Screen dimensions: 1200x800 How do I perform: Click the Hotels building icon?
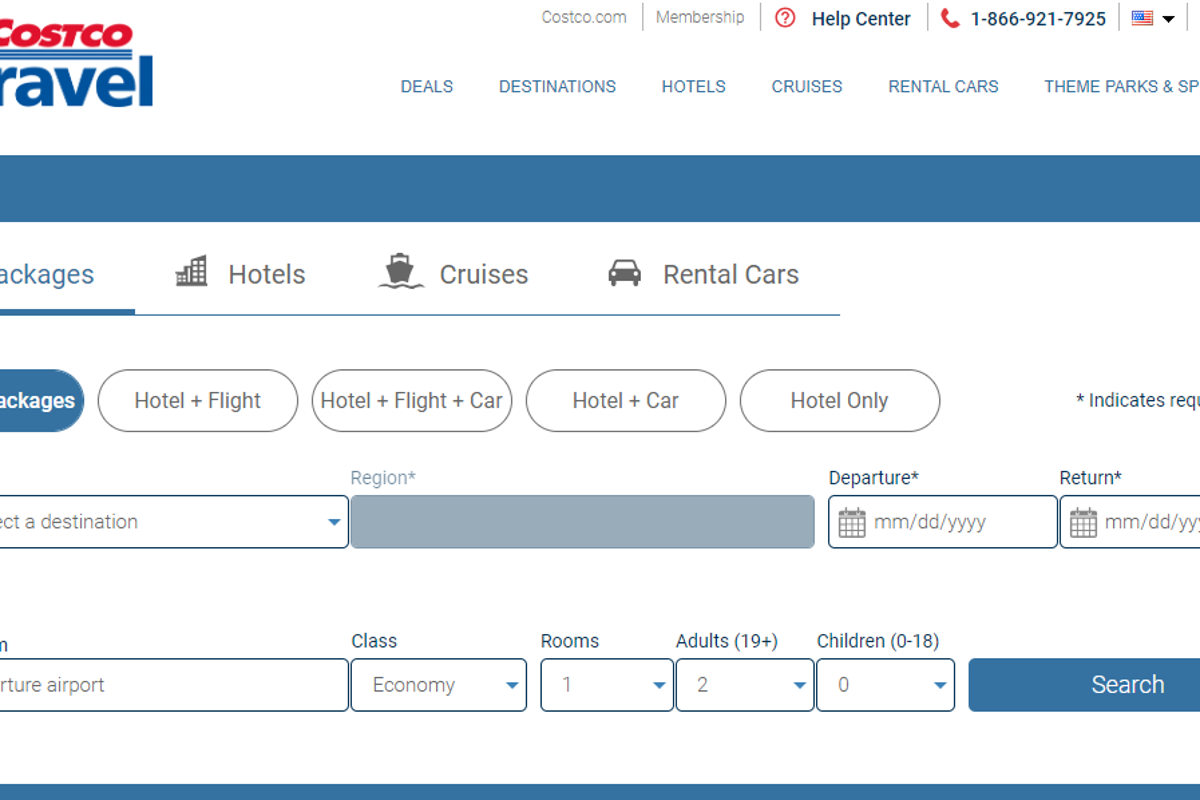pos(191,272)
